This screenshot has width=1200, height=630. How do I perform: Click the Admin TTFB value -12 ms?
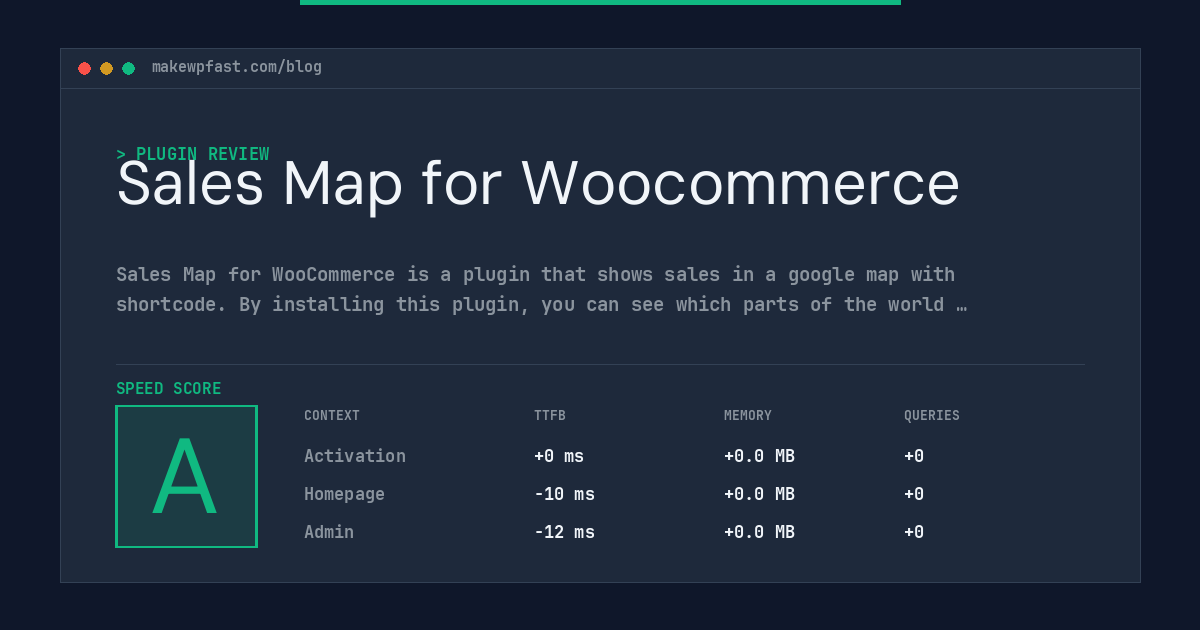pos(564,532)
